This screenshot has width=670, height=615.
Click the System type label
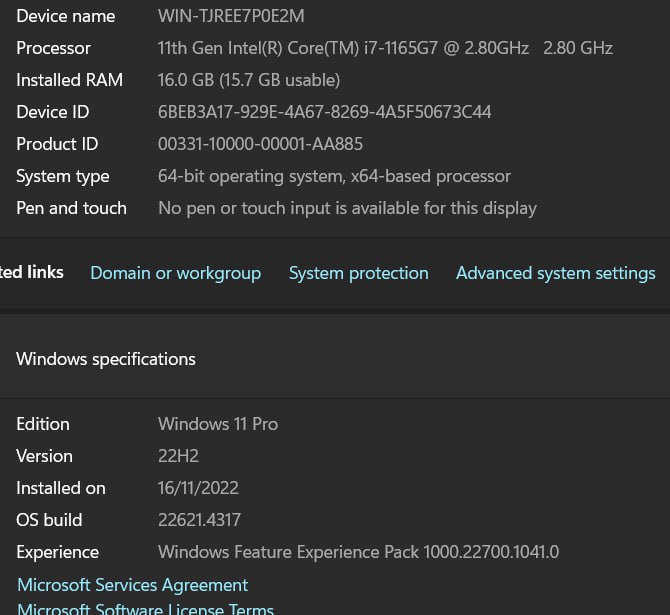[63, 177]
